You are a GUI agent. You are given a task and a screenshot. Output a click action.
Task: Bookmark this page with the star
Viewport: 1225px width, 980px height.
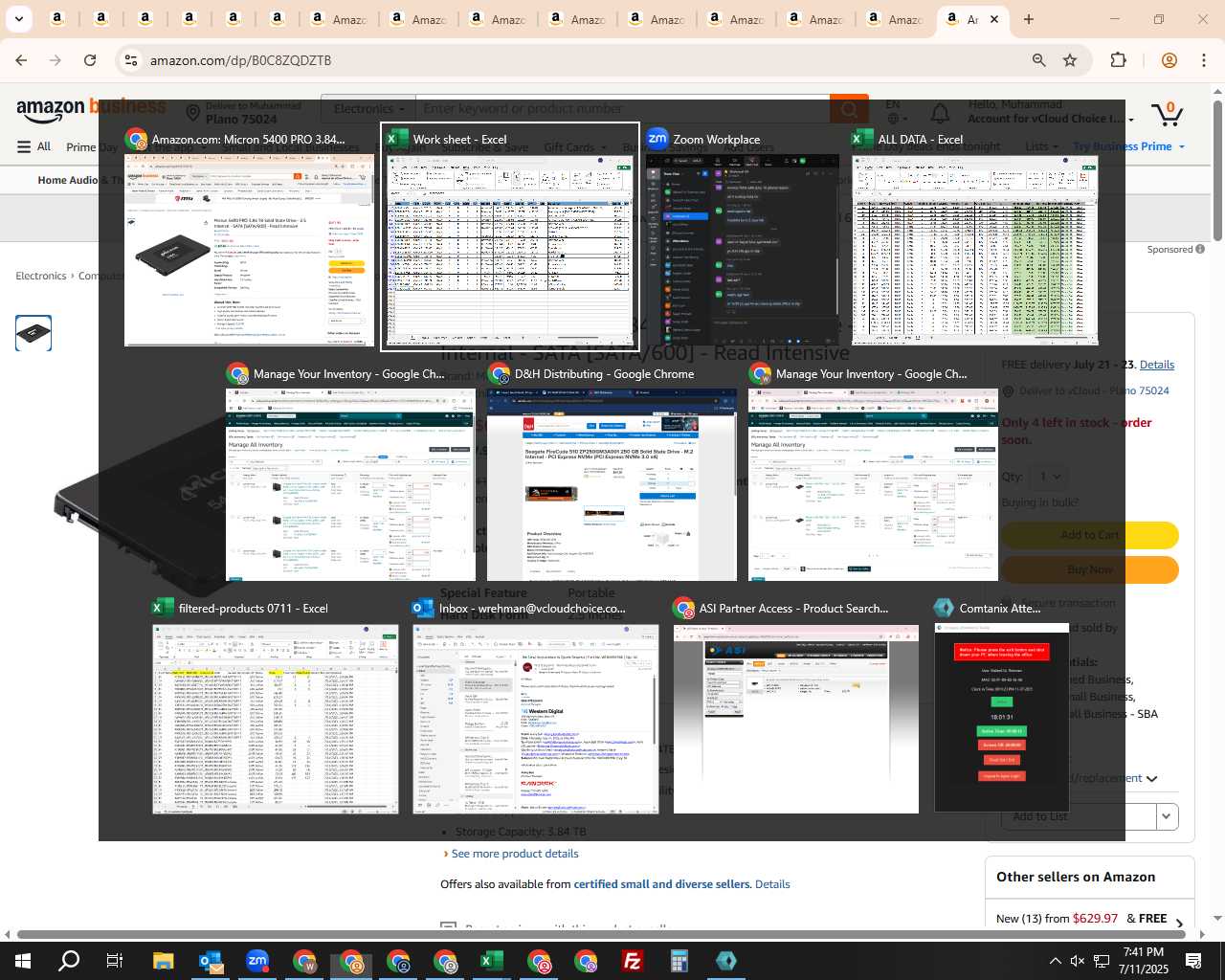[1070, 60]
